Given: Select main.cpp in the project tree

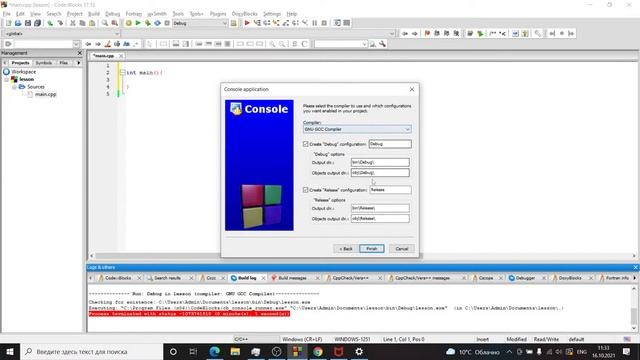Looking at the screenshot, I should coord(45,94).
